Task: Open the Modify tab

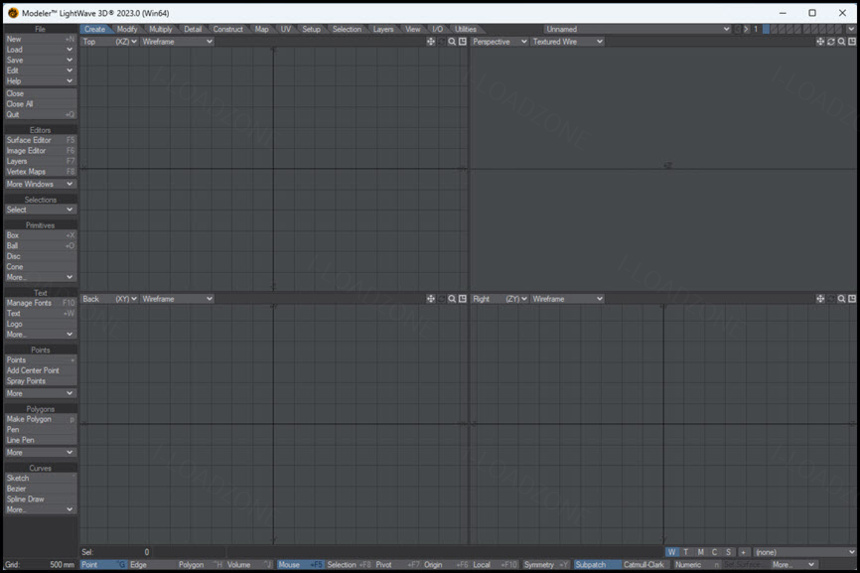Action: coord(127,29)
